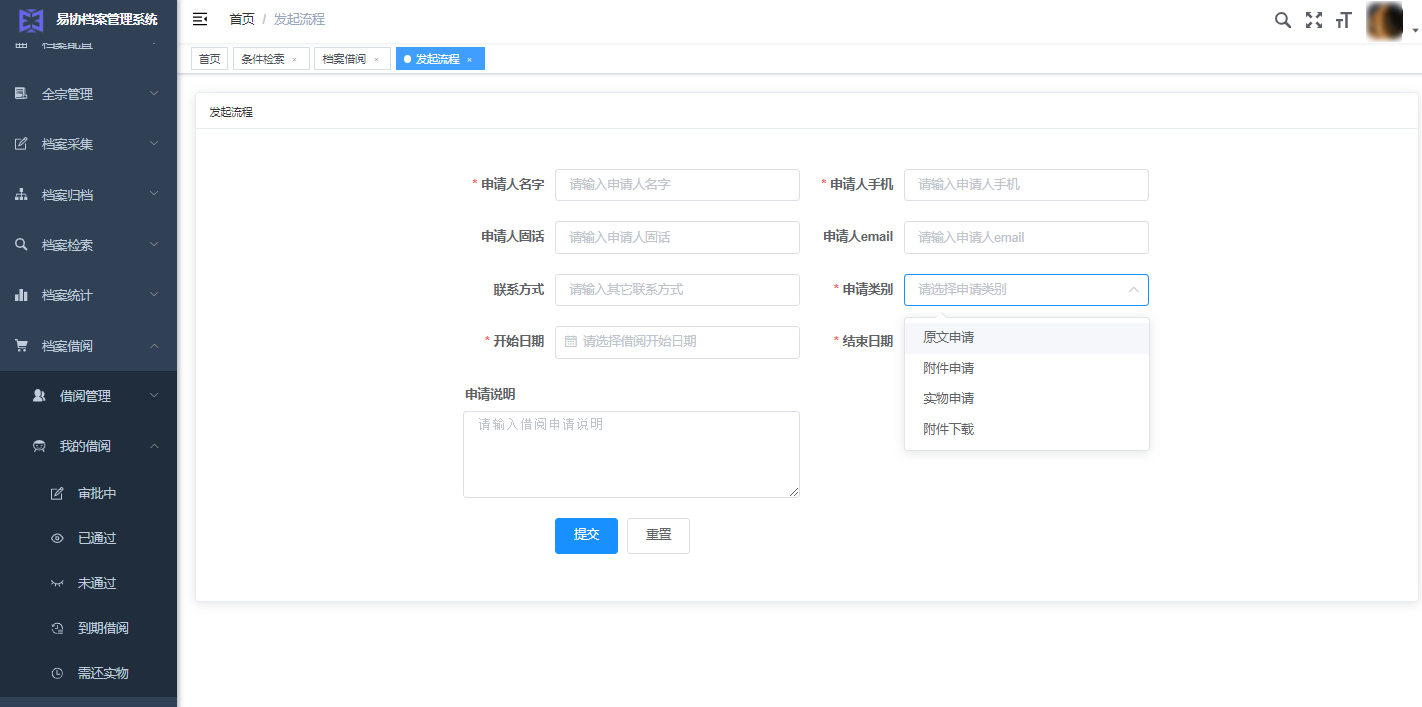Click the font size adjustment icon
This screenshot has width=1422, height=707.
1343,20
